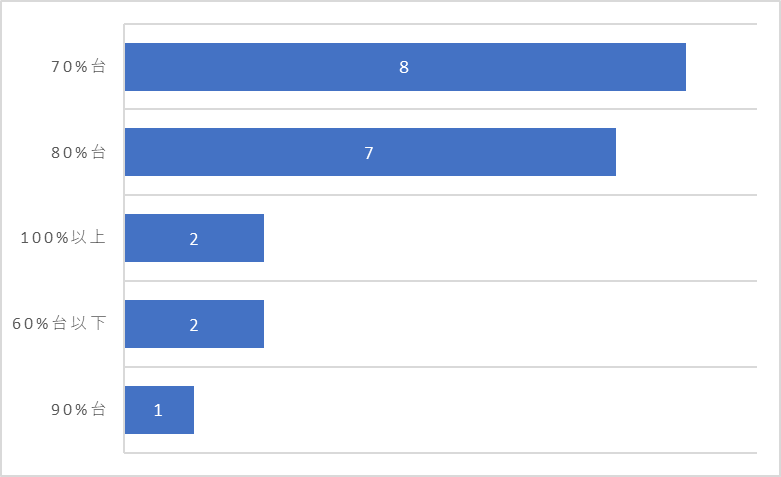
Task: Click the bottom horizontal axis line
Action: click(440, 453)
